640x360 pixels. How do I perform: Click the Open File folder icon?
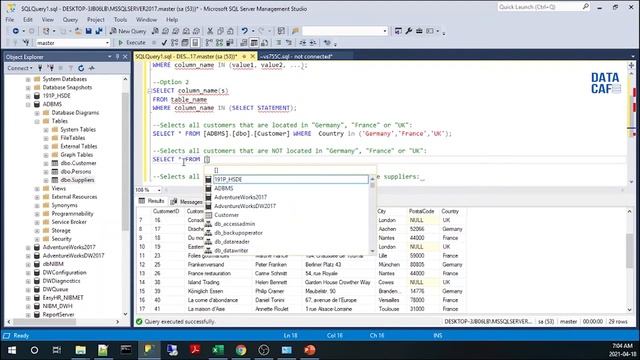pos(78,31)
